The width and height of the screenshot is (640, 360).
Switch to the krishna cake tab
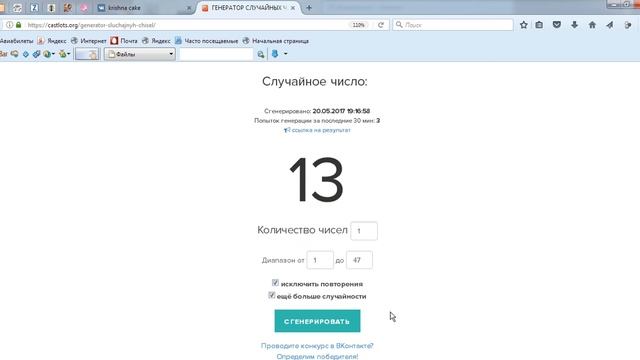(x=143, y=8)
